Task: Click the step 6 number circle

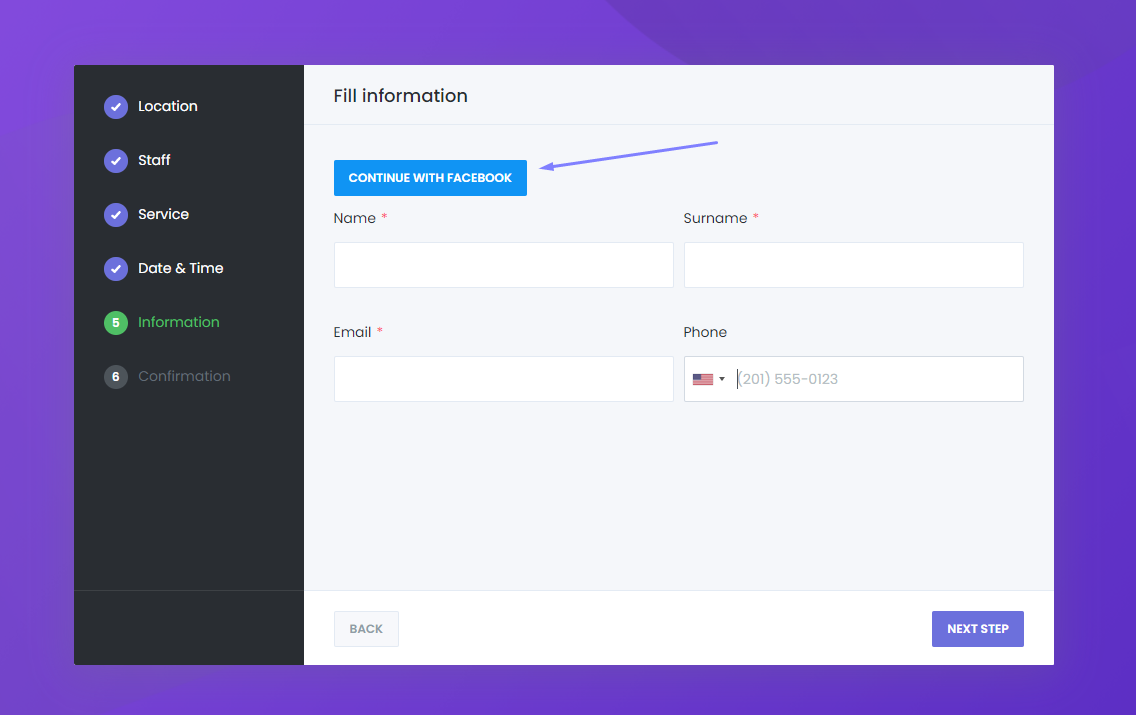Action: point(116,377)
